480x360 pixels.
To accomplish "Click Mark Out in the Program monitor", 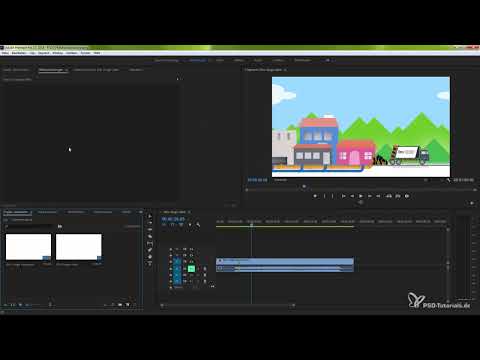I will [x=333, y=196].
